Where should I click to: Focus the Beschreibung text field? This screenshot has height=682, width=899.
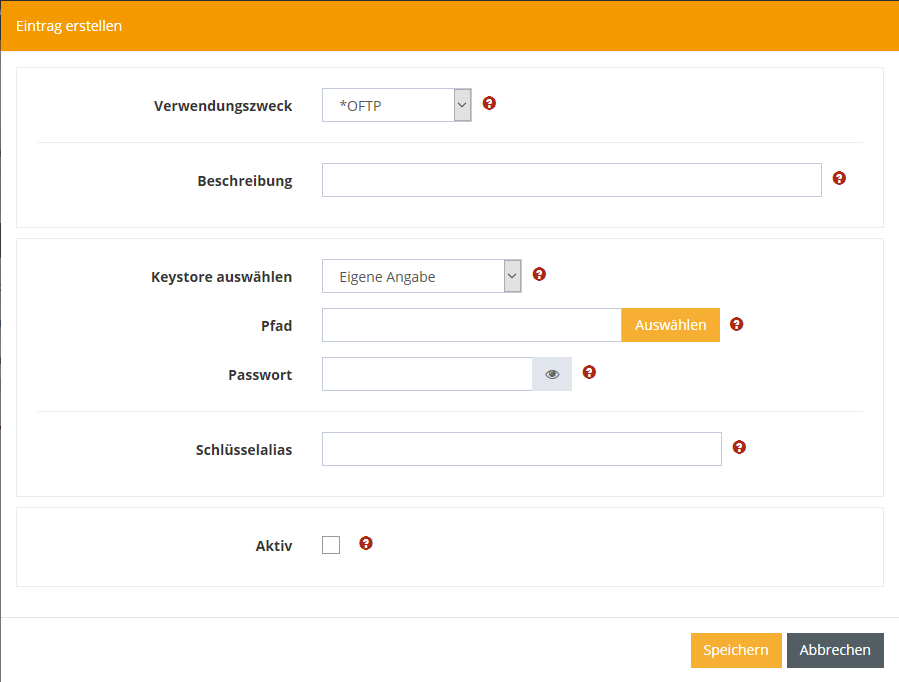[571, 180]
